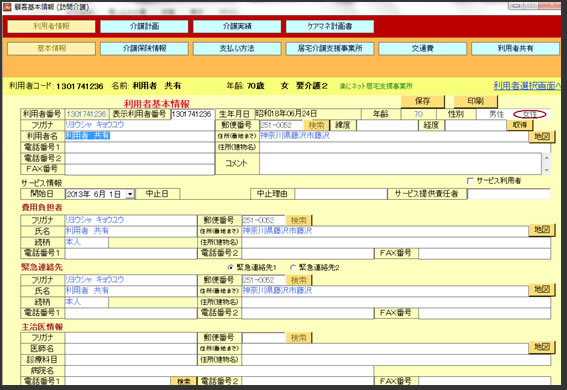Click the user 電話番号1 field
Image resolution: width=567 pixels, height=390 pixels.
tap(140, 147)
